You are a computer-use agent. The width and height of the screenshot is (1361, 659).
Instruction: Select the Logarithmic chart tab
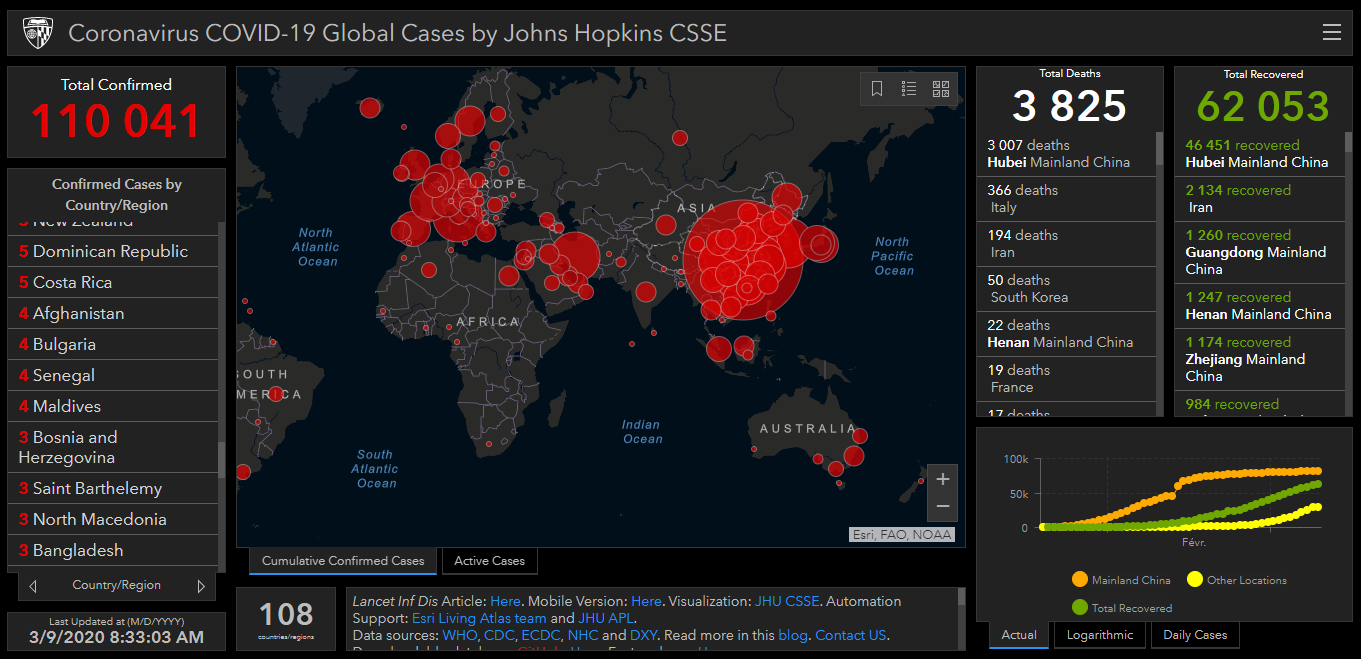point(1100,635)
